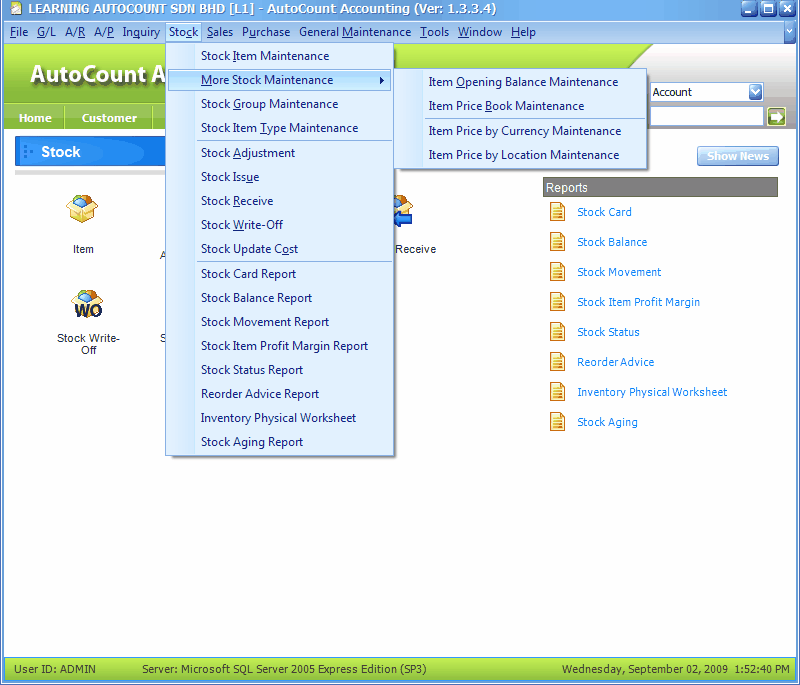This screenshot has width=800, height=685.
Task: Click the search input field below Account
Action: [x=707, y=117]
